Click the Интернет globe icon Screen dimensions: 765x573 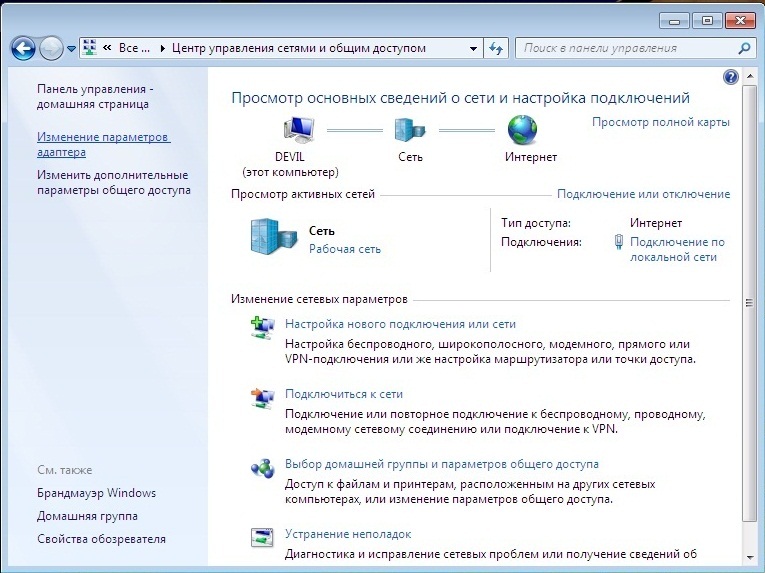coord(522,129)
